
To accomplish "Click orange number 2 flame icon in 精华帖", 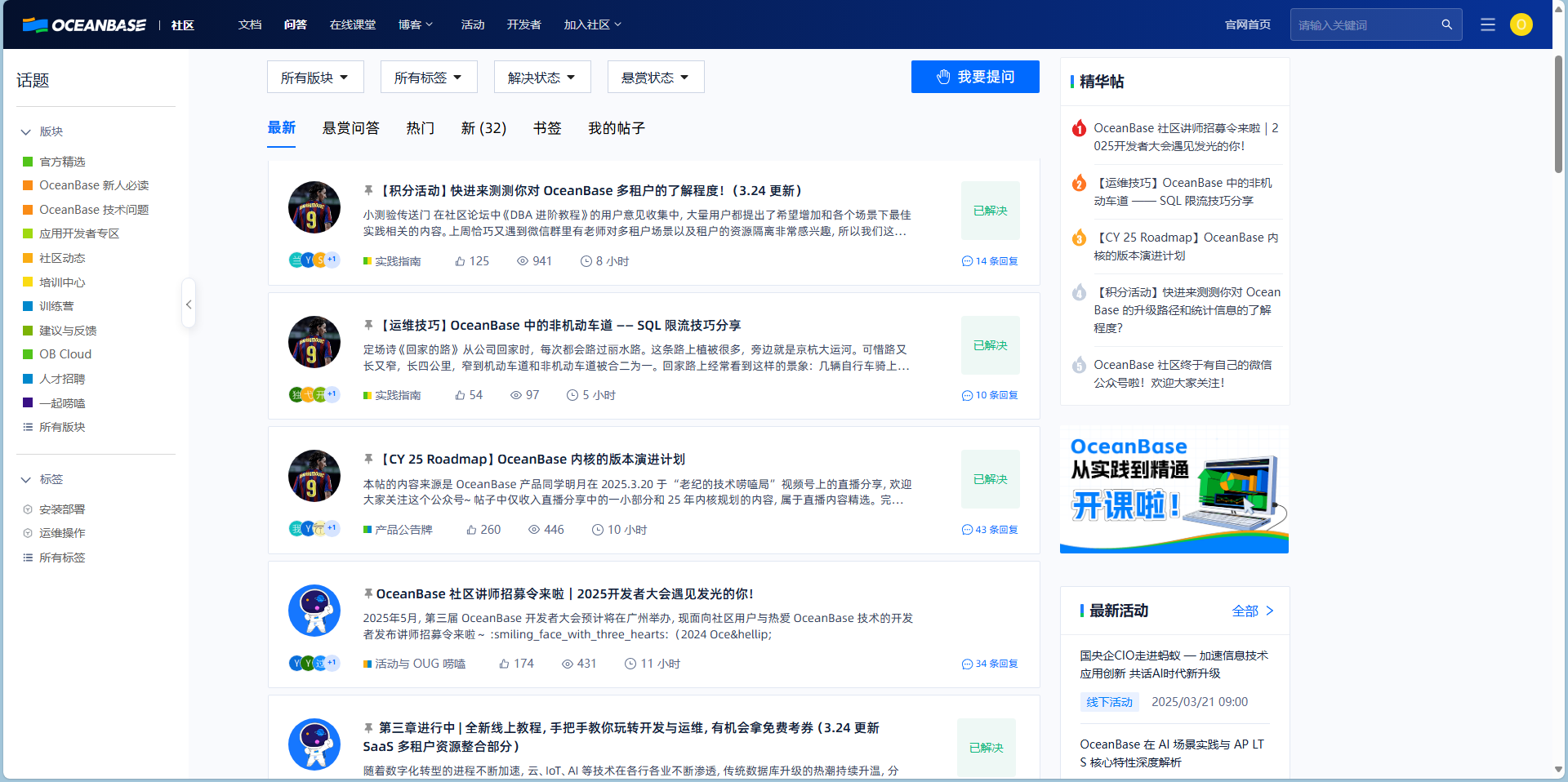I will [1079, 183].
